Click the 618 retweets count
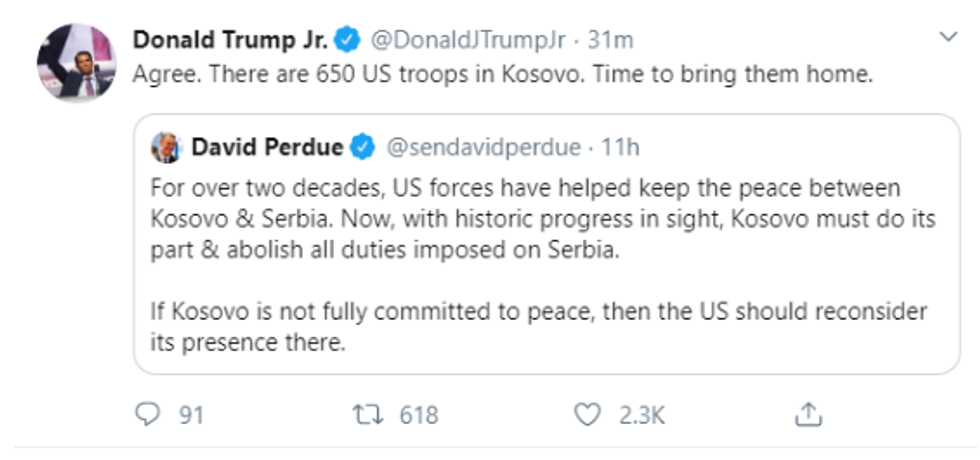This screenshot has width=980, height=460. pos(419,415)
